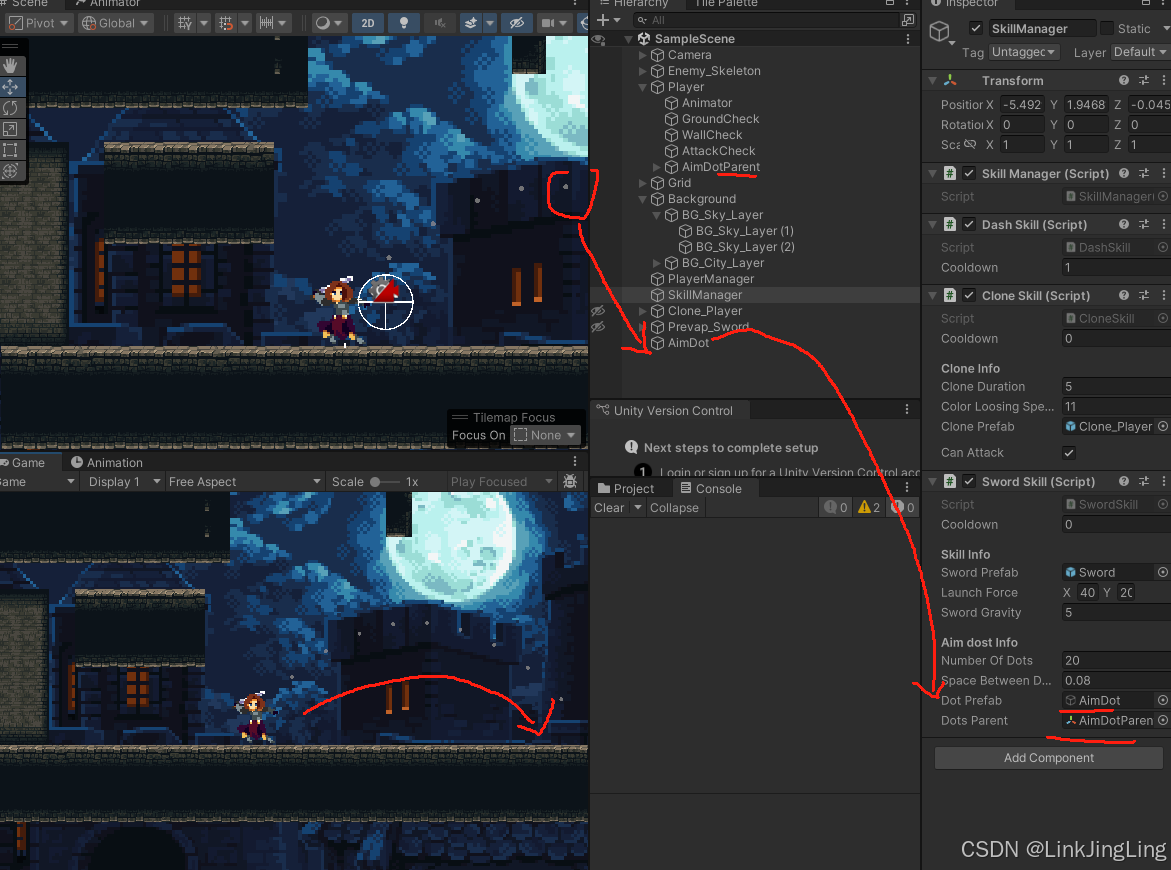Switch to the Project tab
This screenshot has height=870, width=1171.
[x=626, y=489]
